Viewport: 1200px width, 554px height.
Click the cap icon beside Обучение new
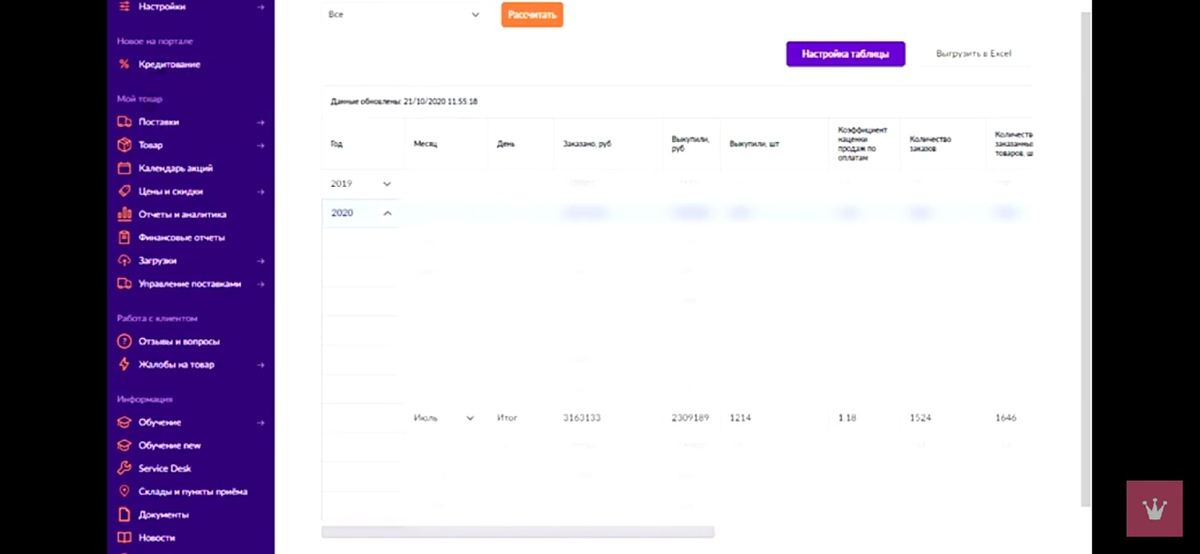tap(124, 445)
